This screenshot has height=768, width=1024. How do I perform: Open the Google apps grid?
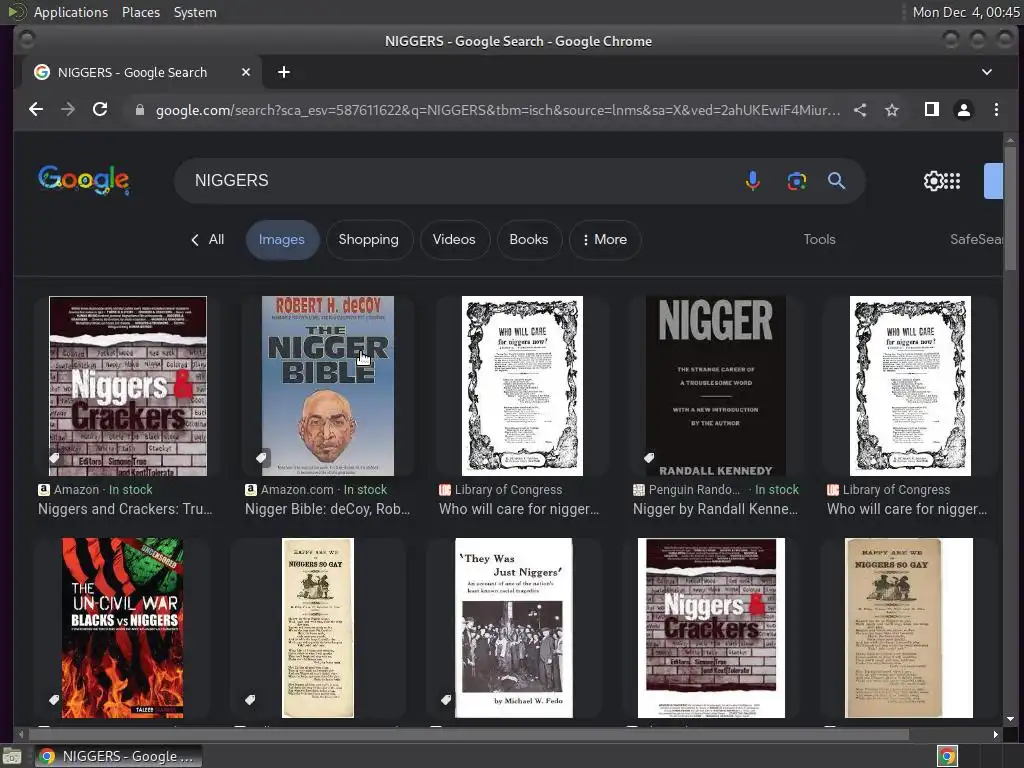(x=952, y=181)
